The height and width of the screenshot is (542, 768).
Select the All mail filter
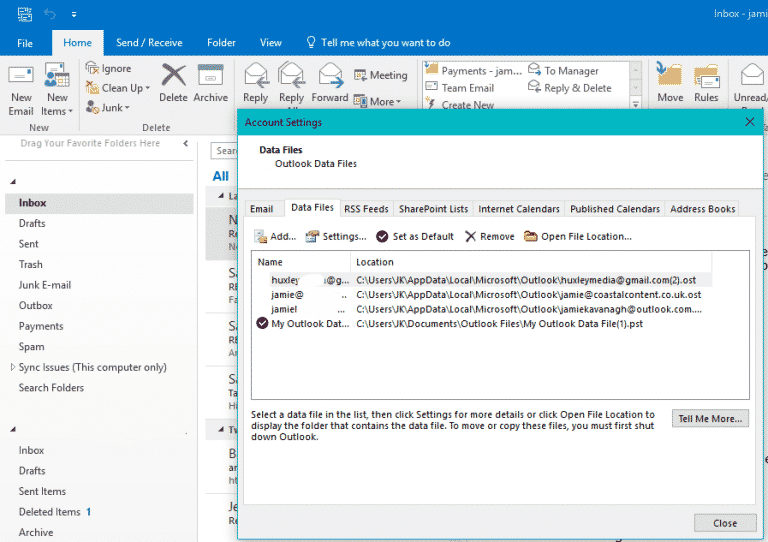[x=220, y=176]
